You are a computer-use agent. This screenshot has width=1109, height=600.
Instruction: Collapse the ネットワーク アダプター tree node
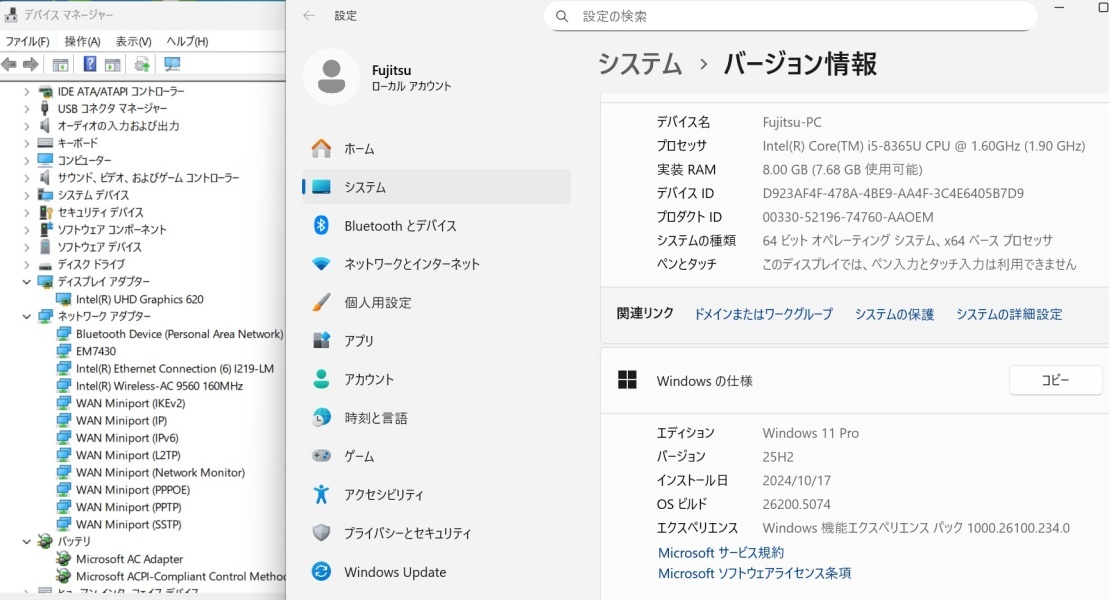(27, 316)
